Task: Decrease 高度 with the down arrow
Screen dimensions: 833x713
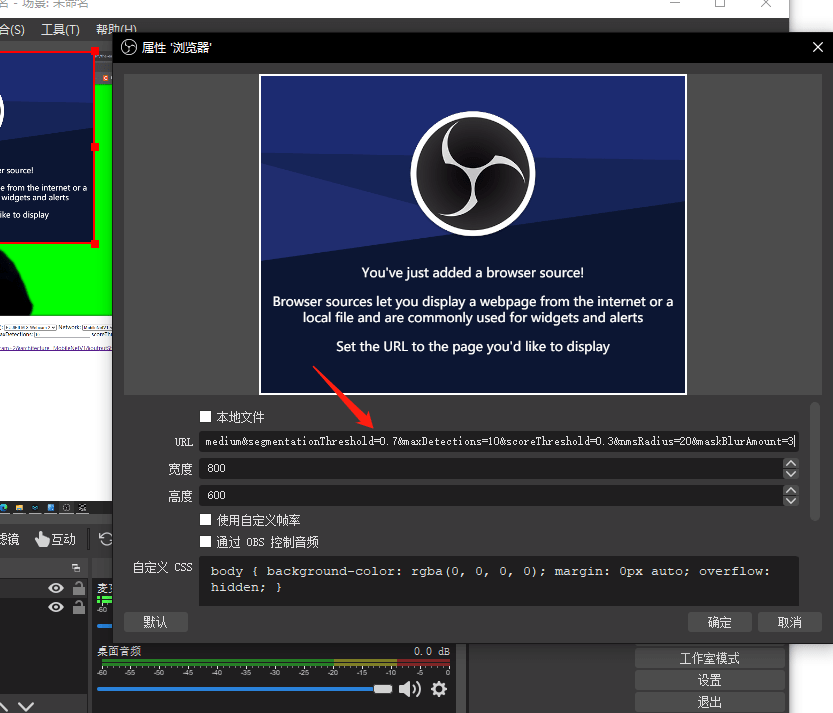Action: click(790, 500)
